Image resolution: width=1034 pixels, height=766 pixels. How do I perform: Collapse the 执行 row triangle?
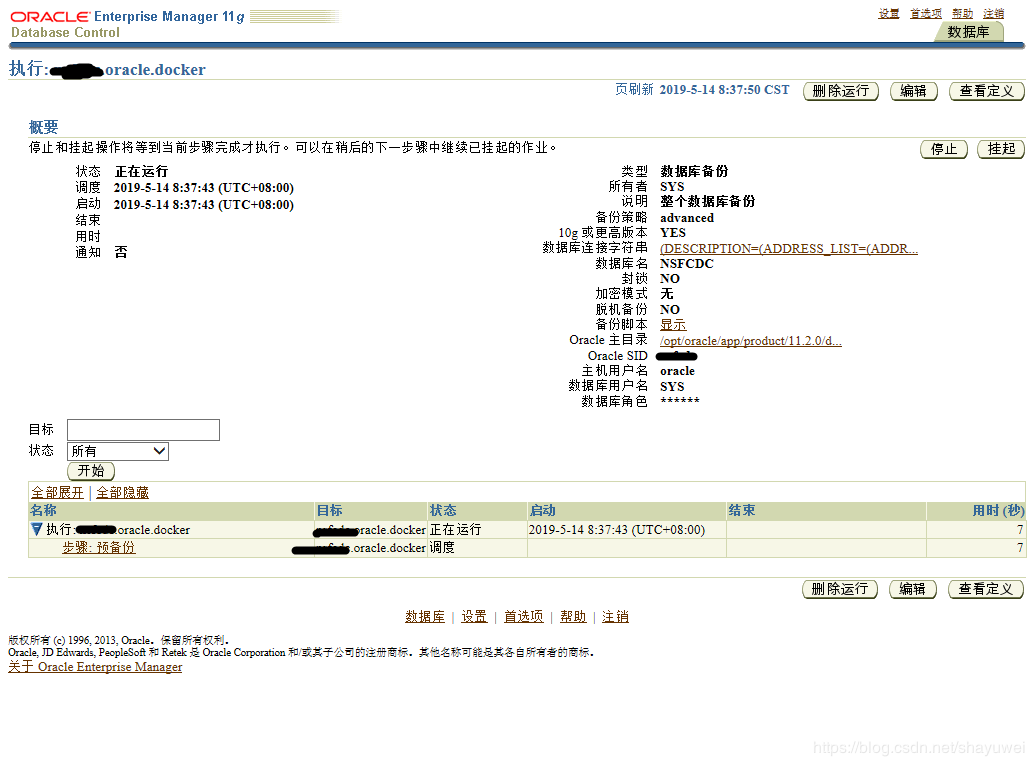(x=37, y=529)
